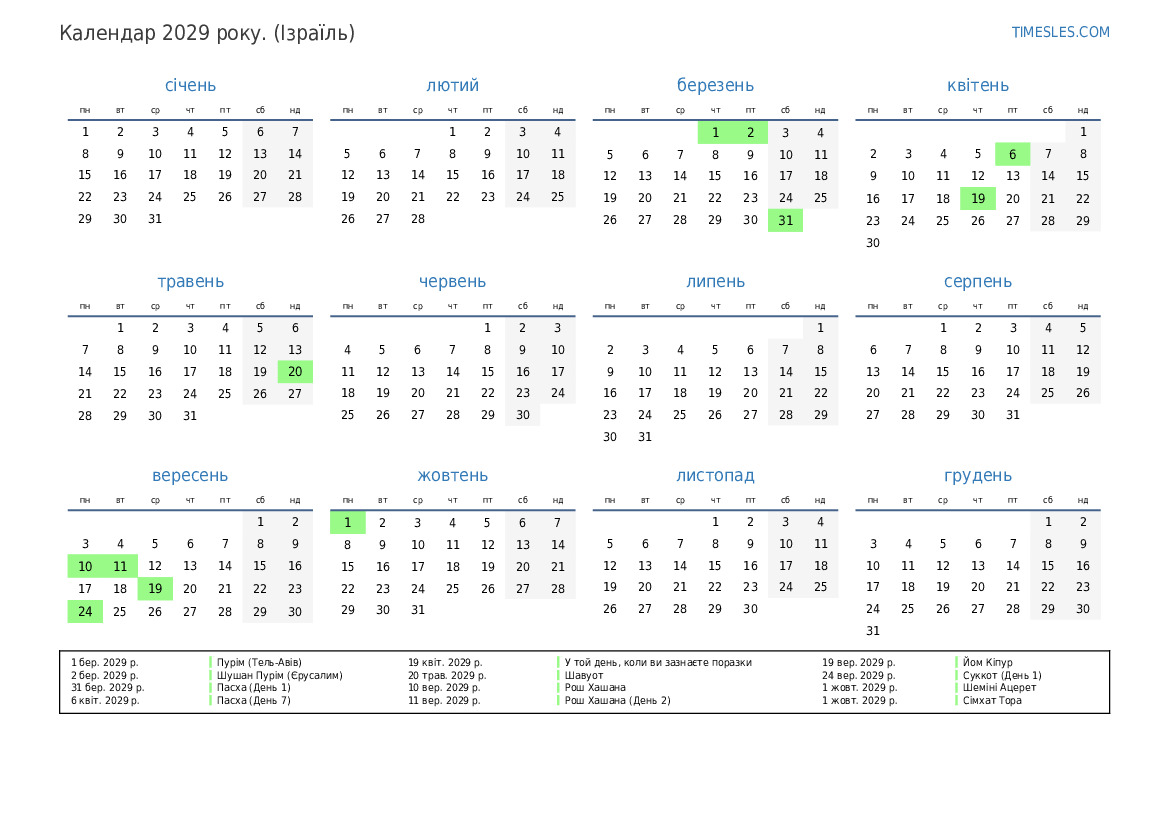Select the month heading 'лютий'
This screenshot has width=1169, height=827.
tap(453, 85)
